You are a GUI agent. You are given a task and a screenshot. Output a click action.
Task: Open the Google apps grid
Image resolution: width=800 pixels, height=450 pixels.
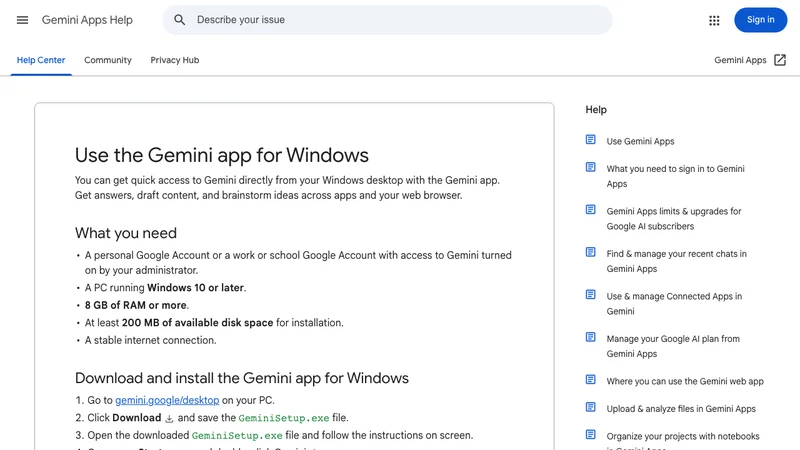pyautogui.click(x=714, y=20)
